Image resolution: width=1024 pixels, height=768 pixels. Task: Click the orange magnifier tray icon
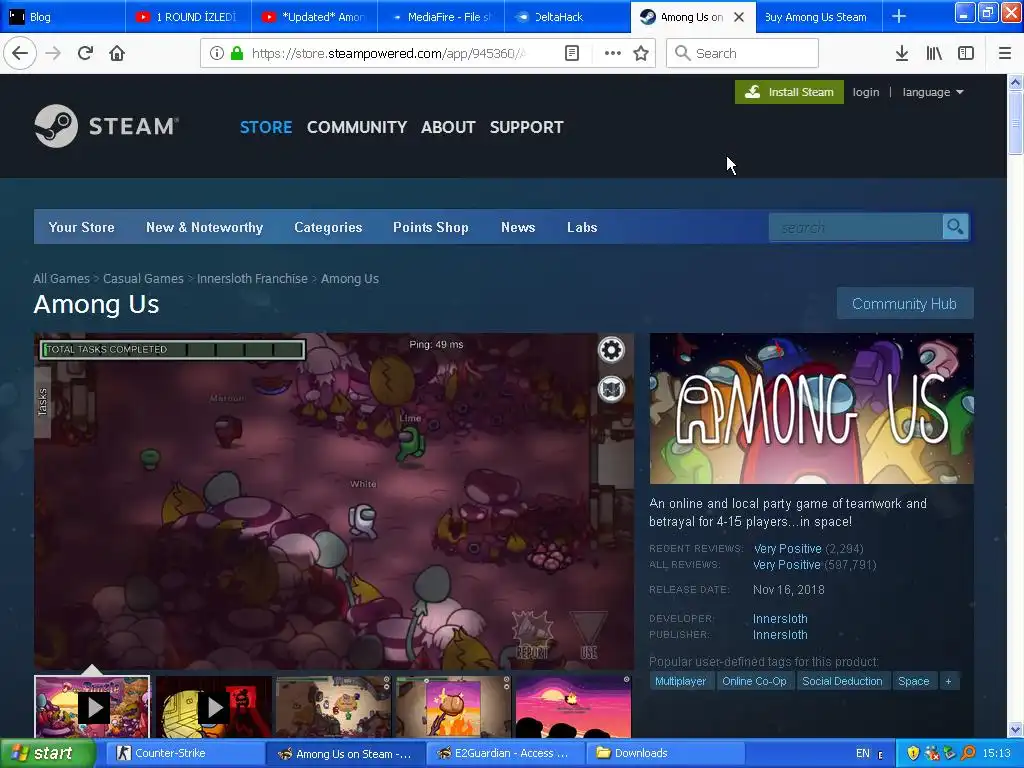pos(968,753)
